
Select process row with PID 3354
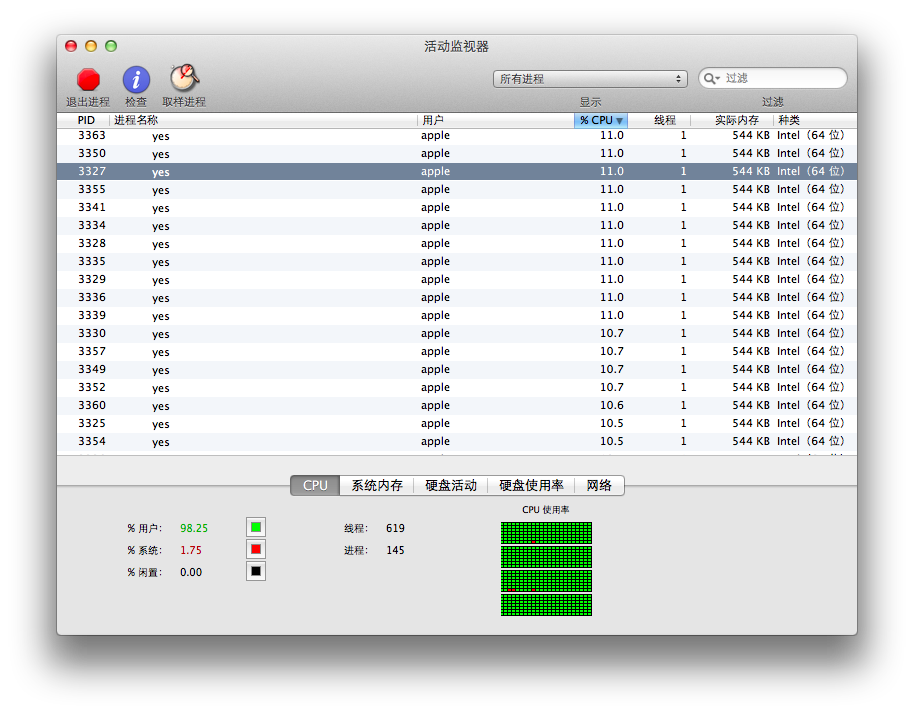[x=456, y=442]
